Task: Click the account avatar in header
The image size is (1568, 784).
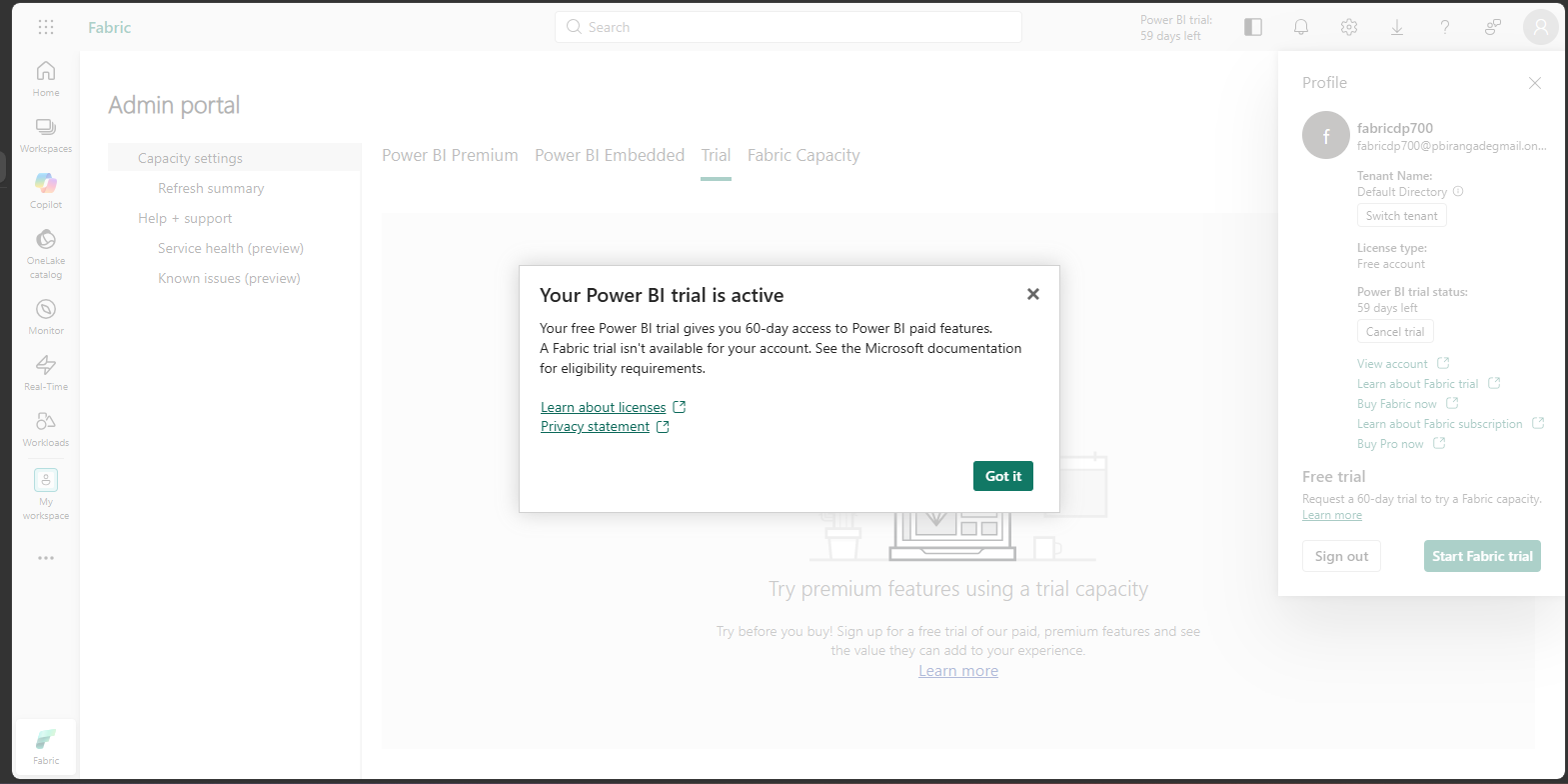Action: 1541,27
